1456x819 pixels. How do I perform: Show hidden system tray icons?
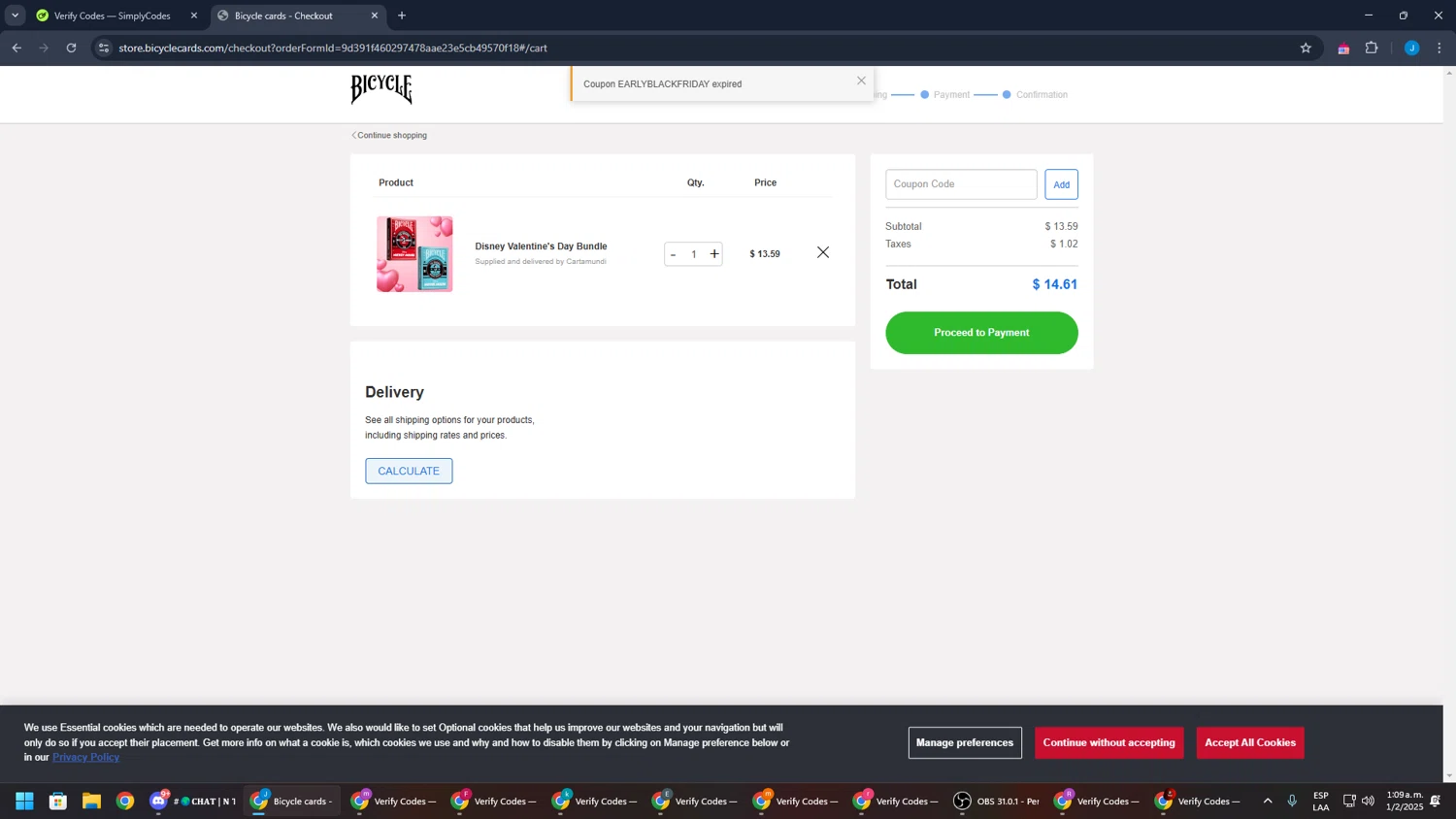[x=1267, y=801]
